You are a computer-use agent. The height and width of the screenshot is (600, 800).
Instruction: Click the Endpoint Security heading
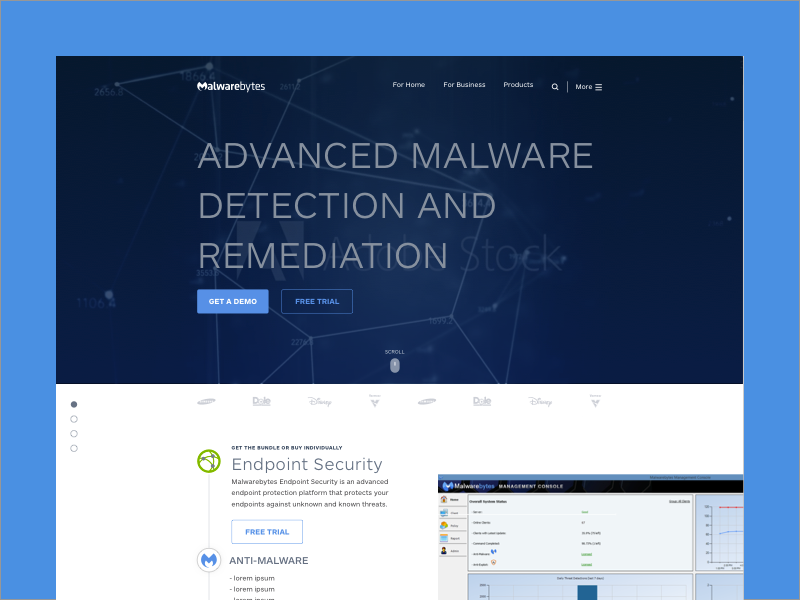307,464
